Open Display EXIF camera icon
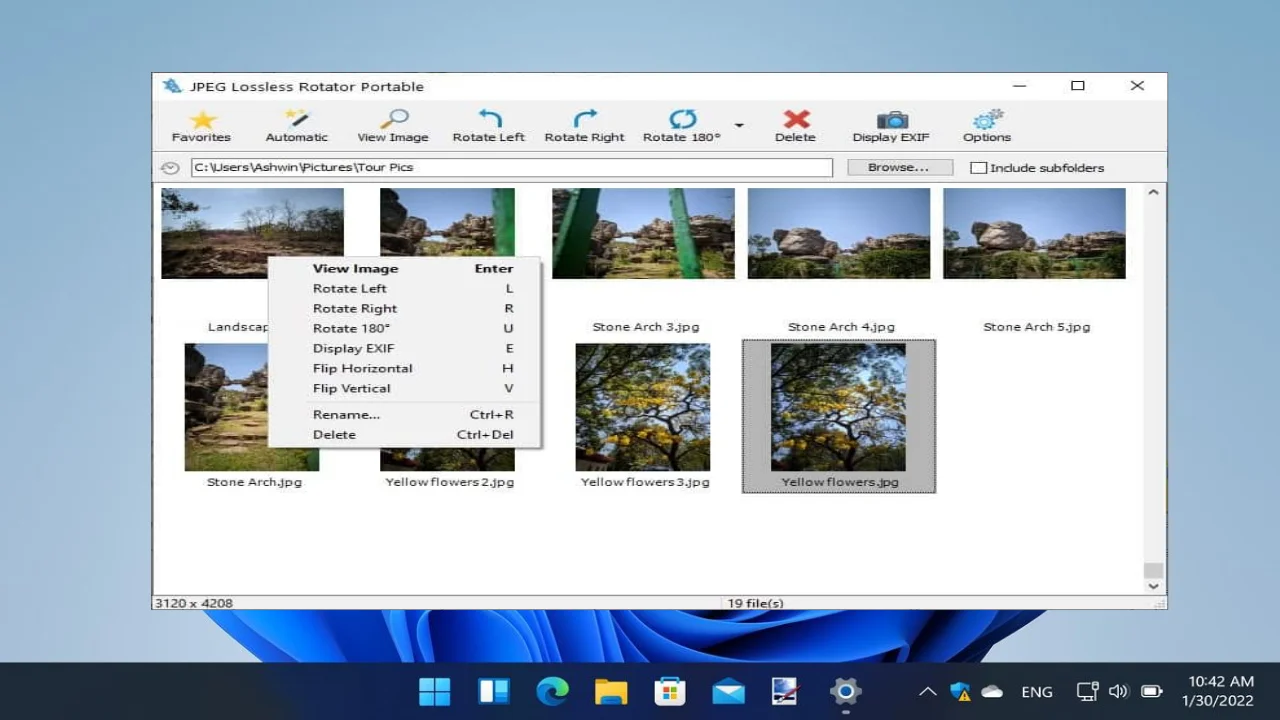The width and height of the screenshot is (1280, 720). [891, 120]
